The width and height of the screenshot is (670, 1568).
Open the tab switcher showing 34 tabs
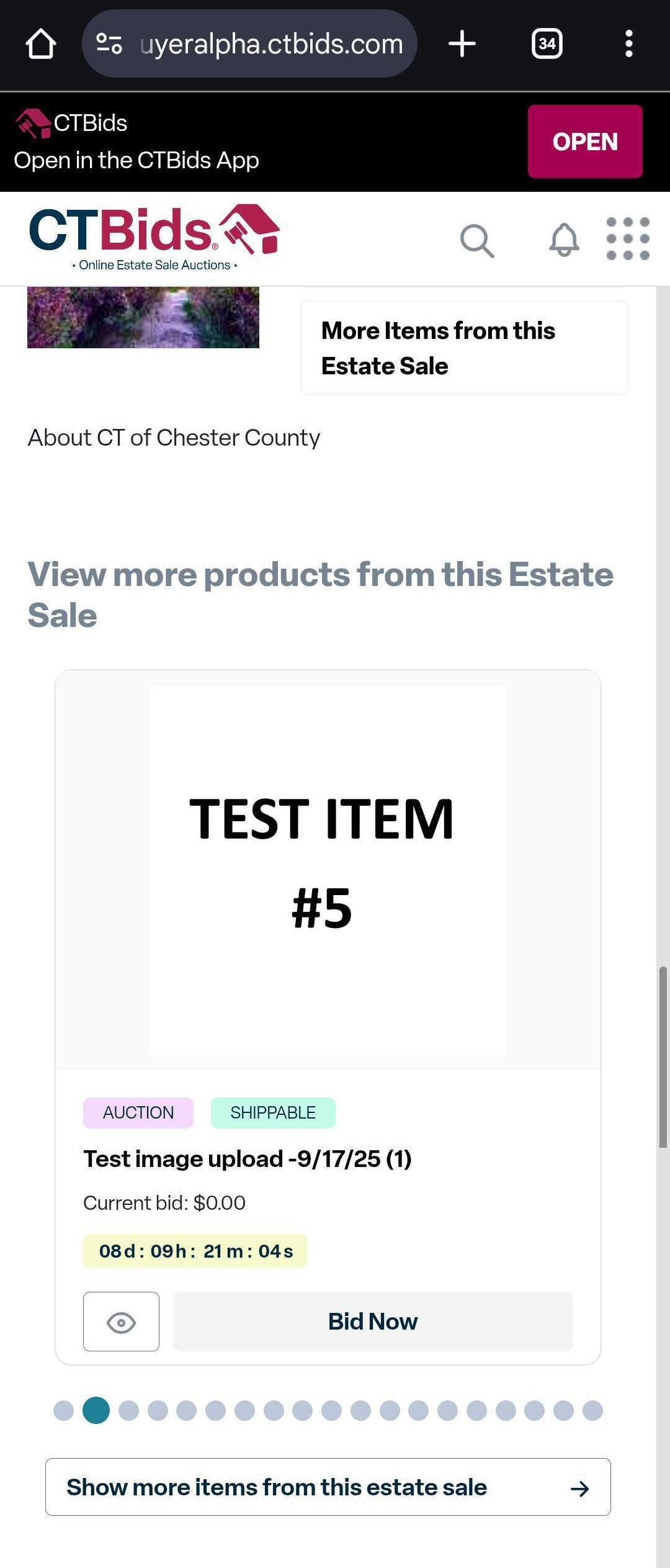point(547,44)
